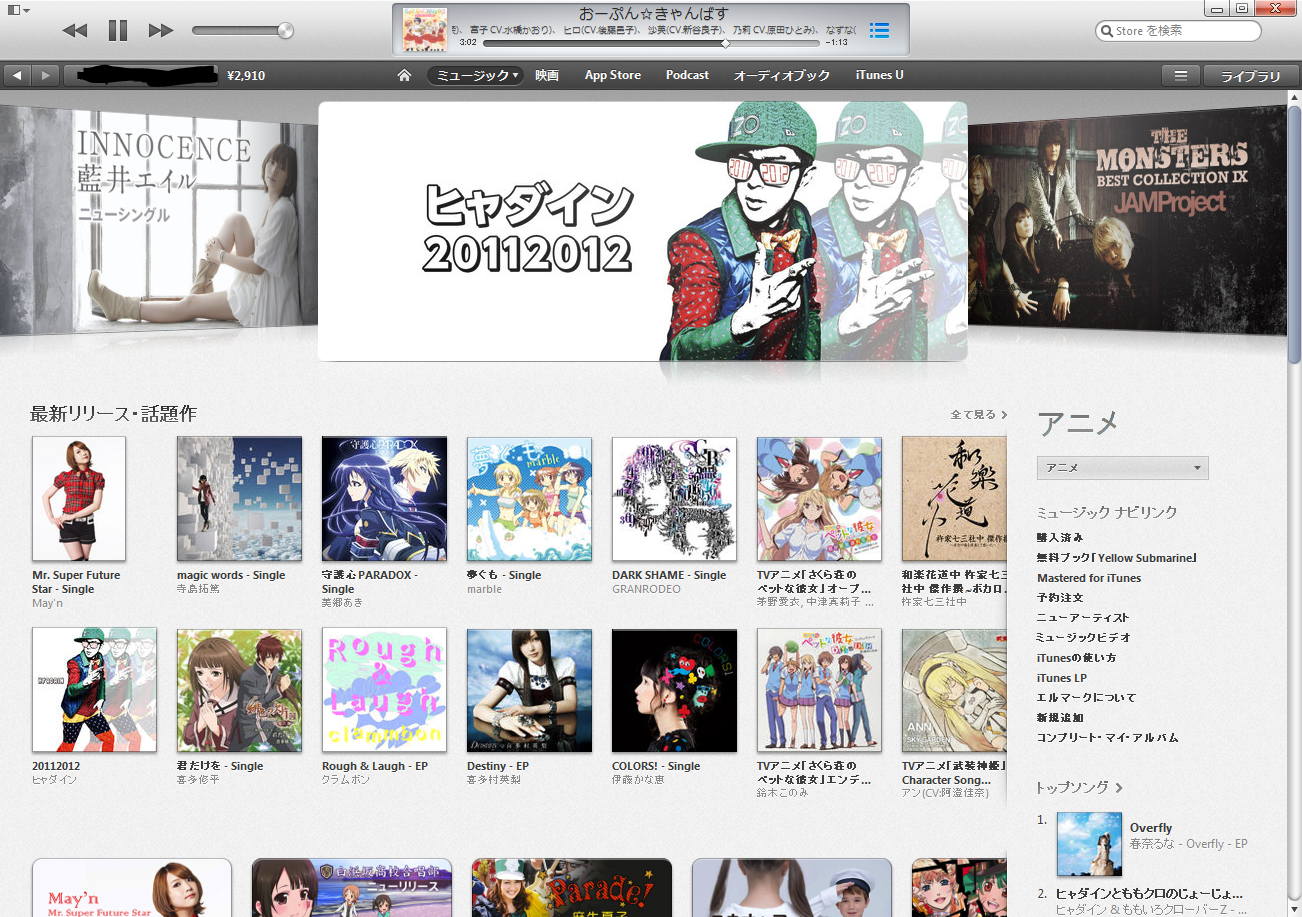The image size is (1302, 917).
Task: Go forward with the right arrow button
Action: [x=46, y=75]
